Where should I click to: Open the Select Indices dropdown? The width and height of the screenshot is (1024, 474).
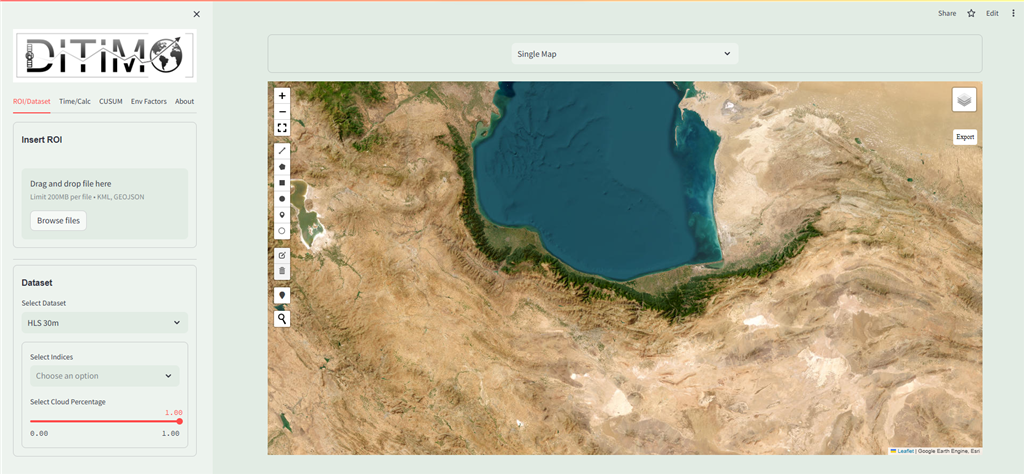[x=105, y=376]
